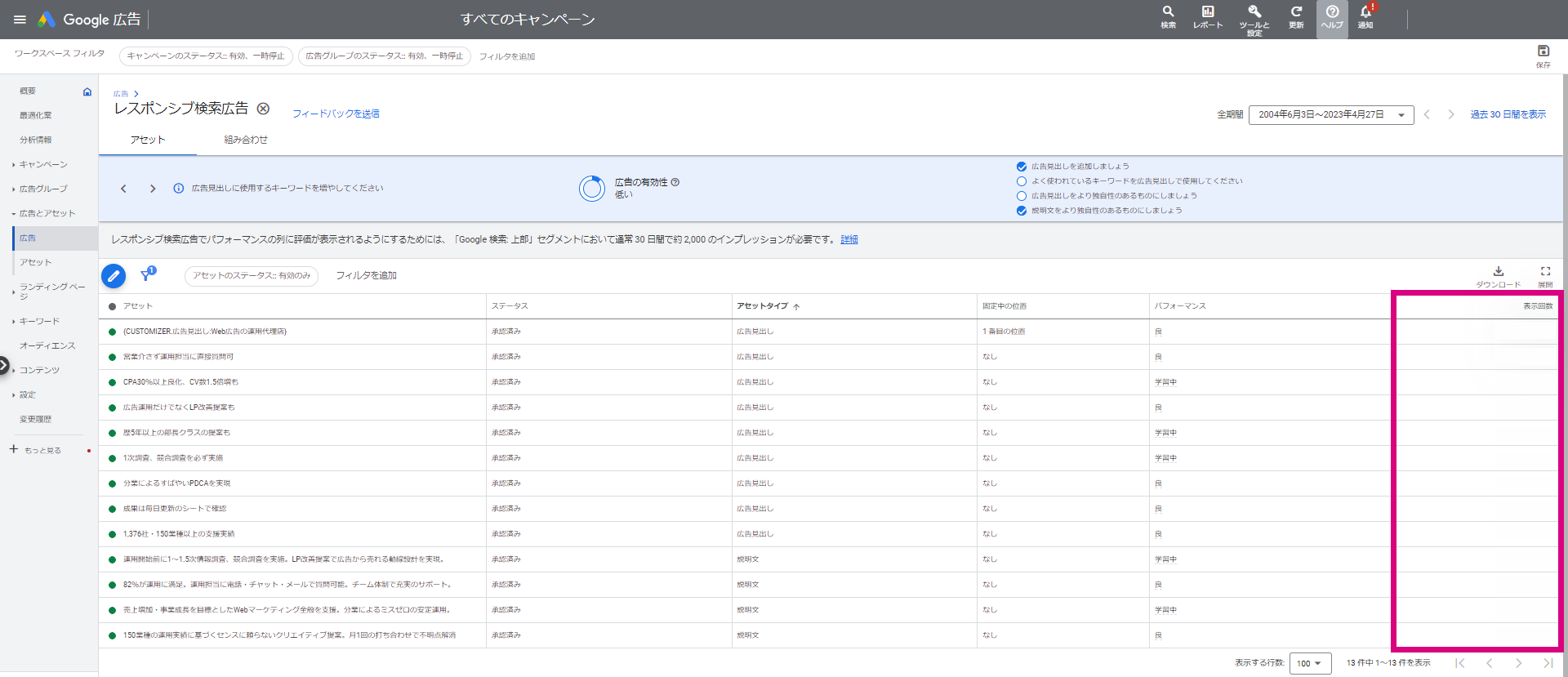Toggle よく使われているキーワード recommendation item
Image resolution: width=1568 pixels, height=677 pixels.
click(x=1022, y=181)
